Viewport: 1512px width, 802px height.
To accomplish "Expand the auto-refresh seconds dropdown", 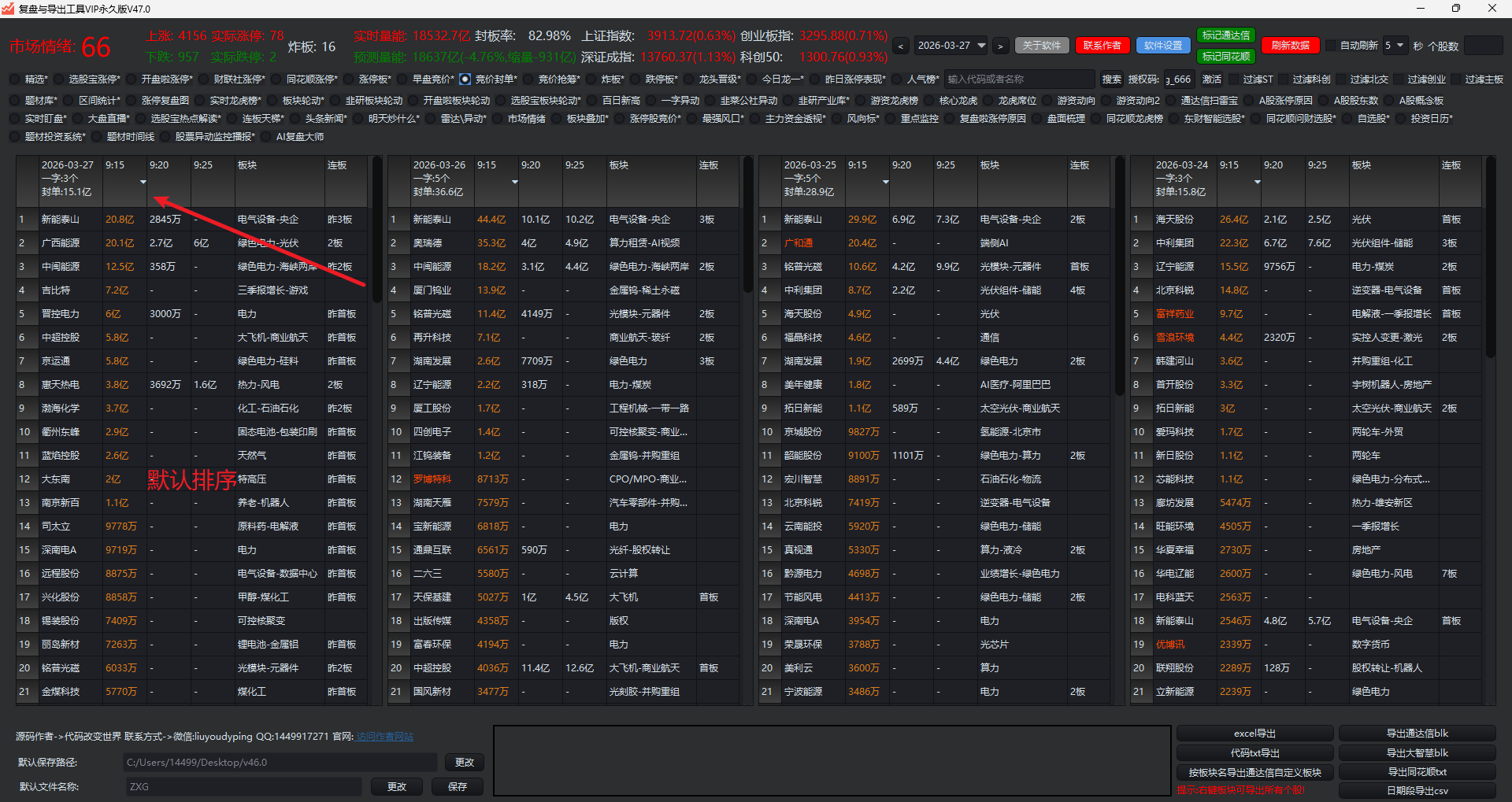I will click(1399, 46).
